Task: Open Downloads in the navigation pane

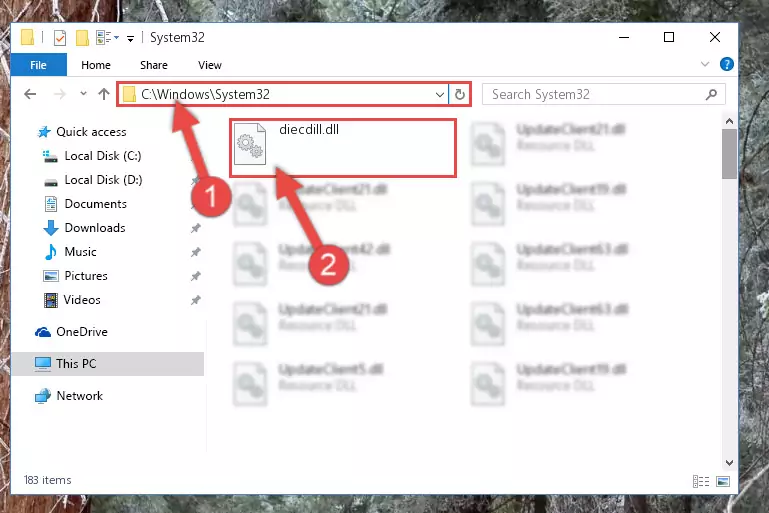Action: pos(95,228)
